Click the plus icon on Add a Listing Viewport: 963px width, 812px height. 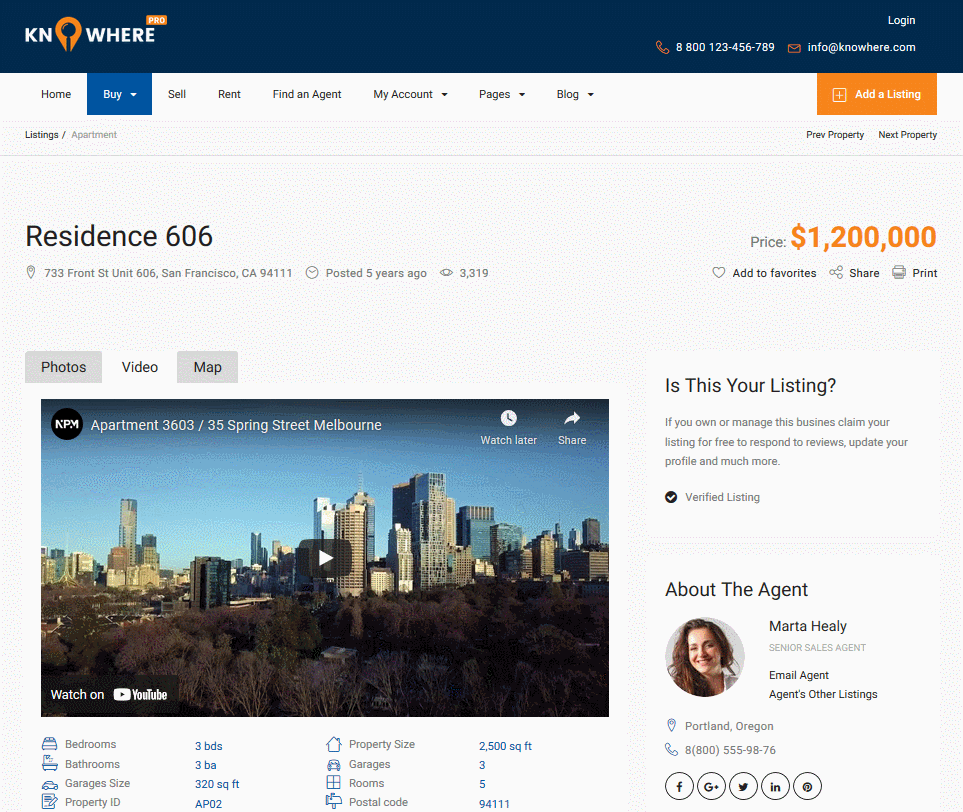839,95
